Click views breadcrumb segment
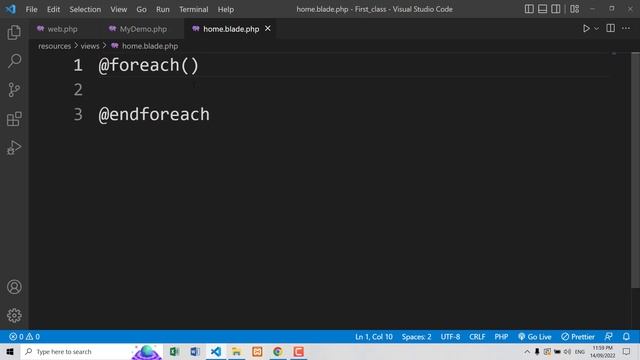Viewport: 640px width, 360px height. [90, 46]
